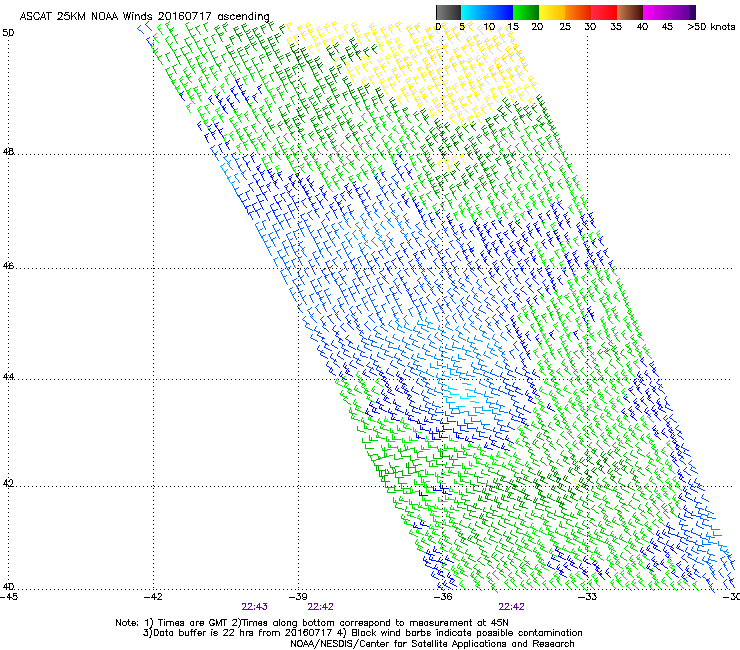Click the NOAA/NESDIS credit line

[x=432, y=644]
